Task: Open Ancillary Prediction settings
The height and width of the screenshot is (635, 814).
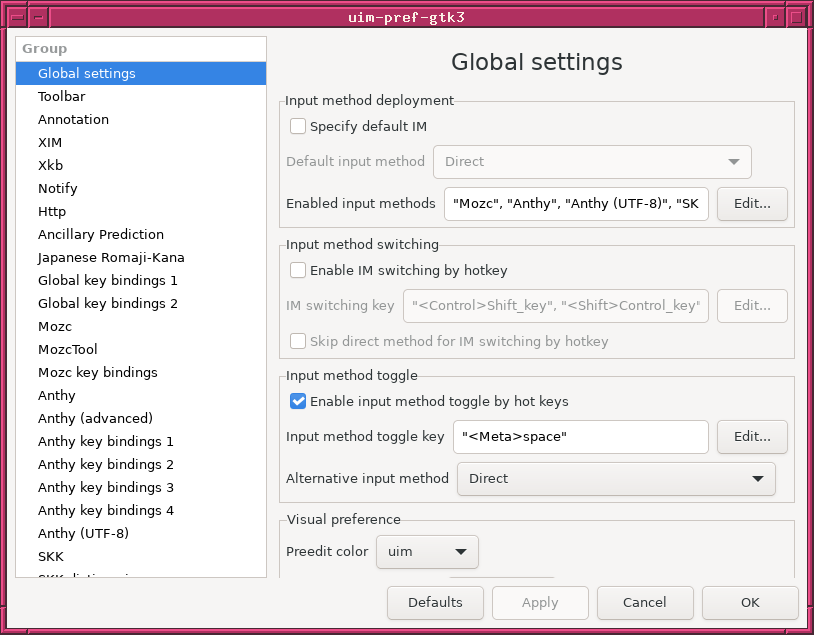Action: [x=101, y=235]
